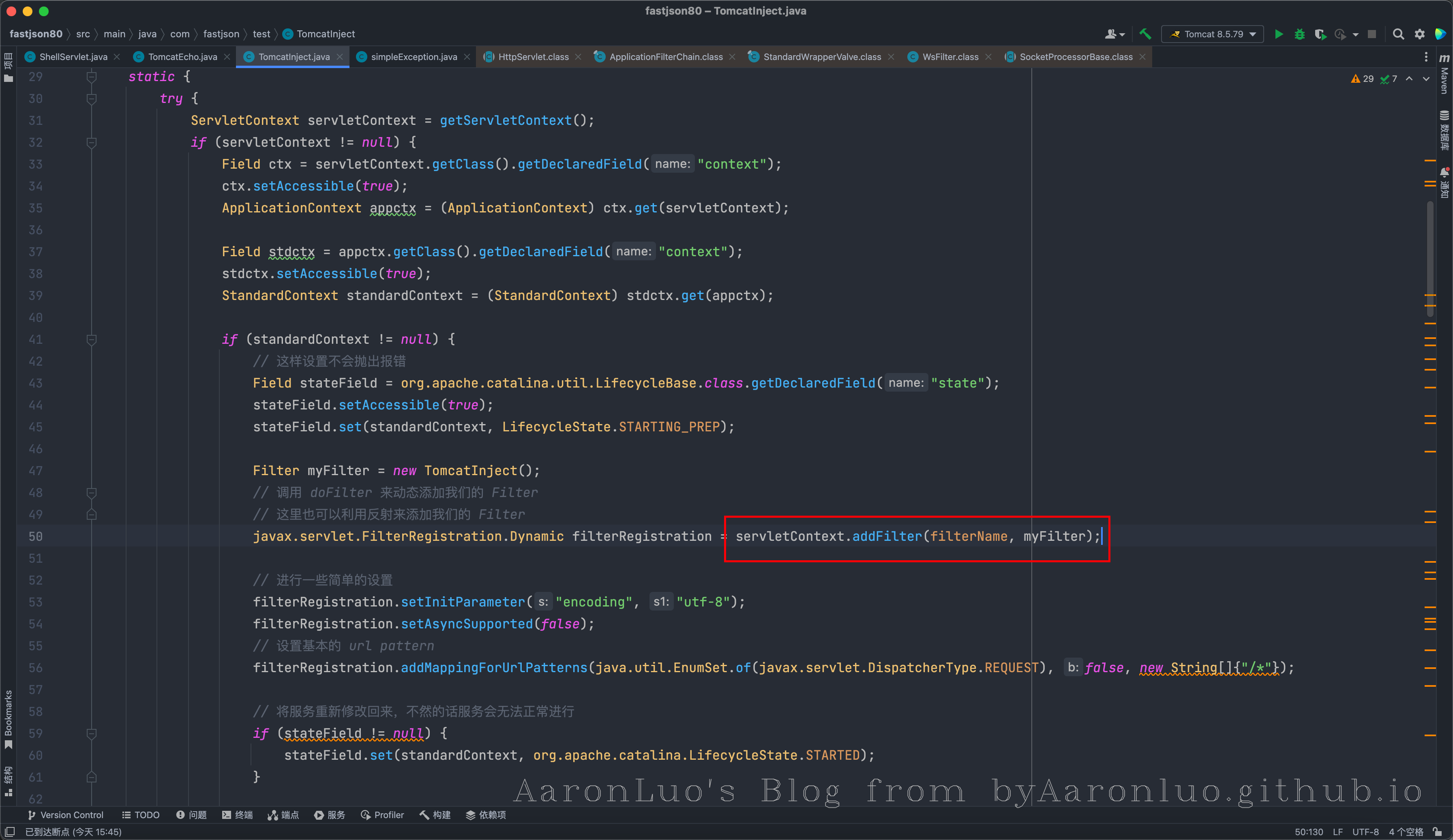Close the SocketProcessorBase.class tab

click(1142, 56)
